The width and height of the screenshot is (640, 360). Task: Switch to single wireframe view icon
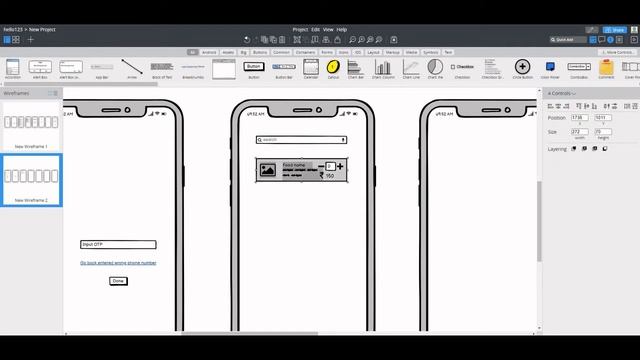pyautogui.click(x=7, y=40)
